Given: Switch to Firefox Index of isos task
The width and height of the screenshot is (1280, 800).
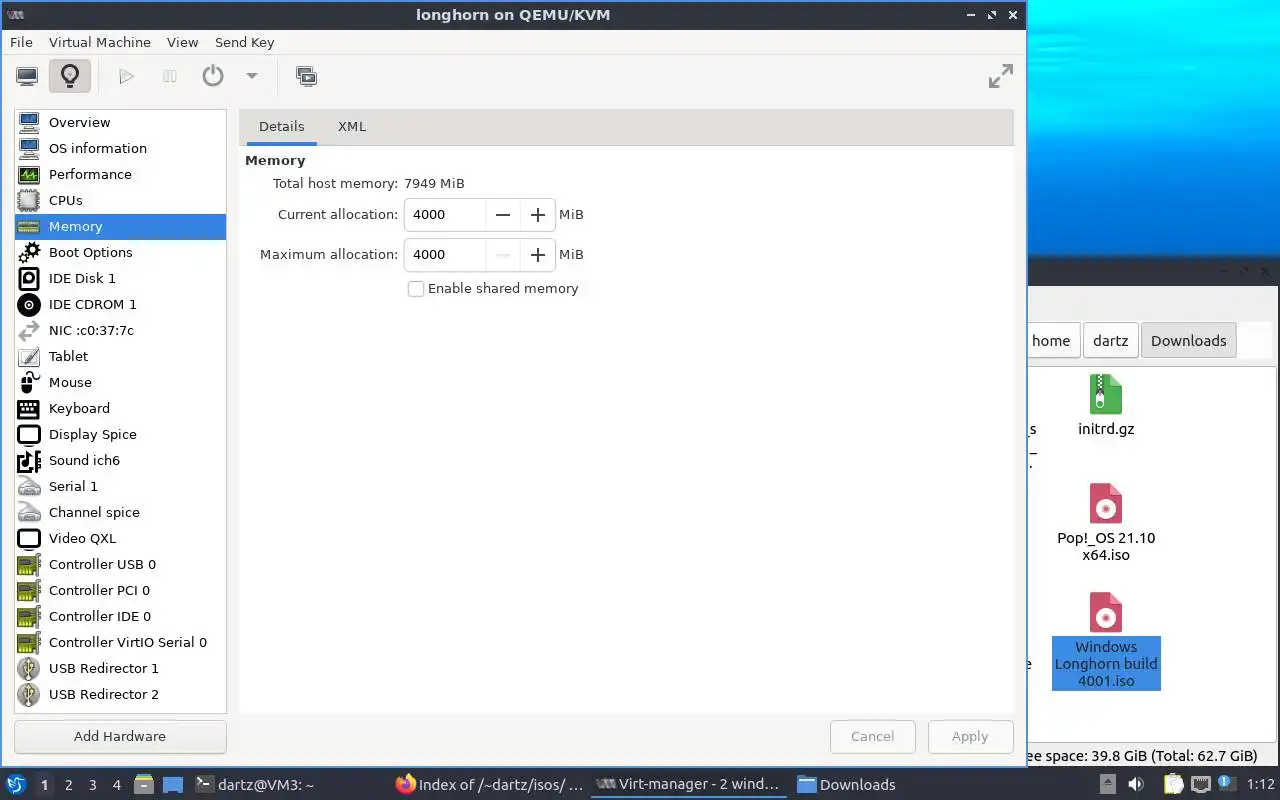Looking at the screenshot, I should point(490,785).
